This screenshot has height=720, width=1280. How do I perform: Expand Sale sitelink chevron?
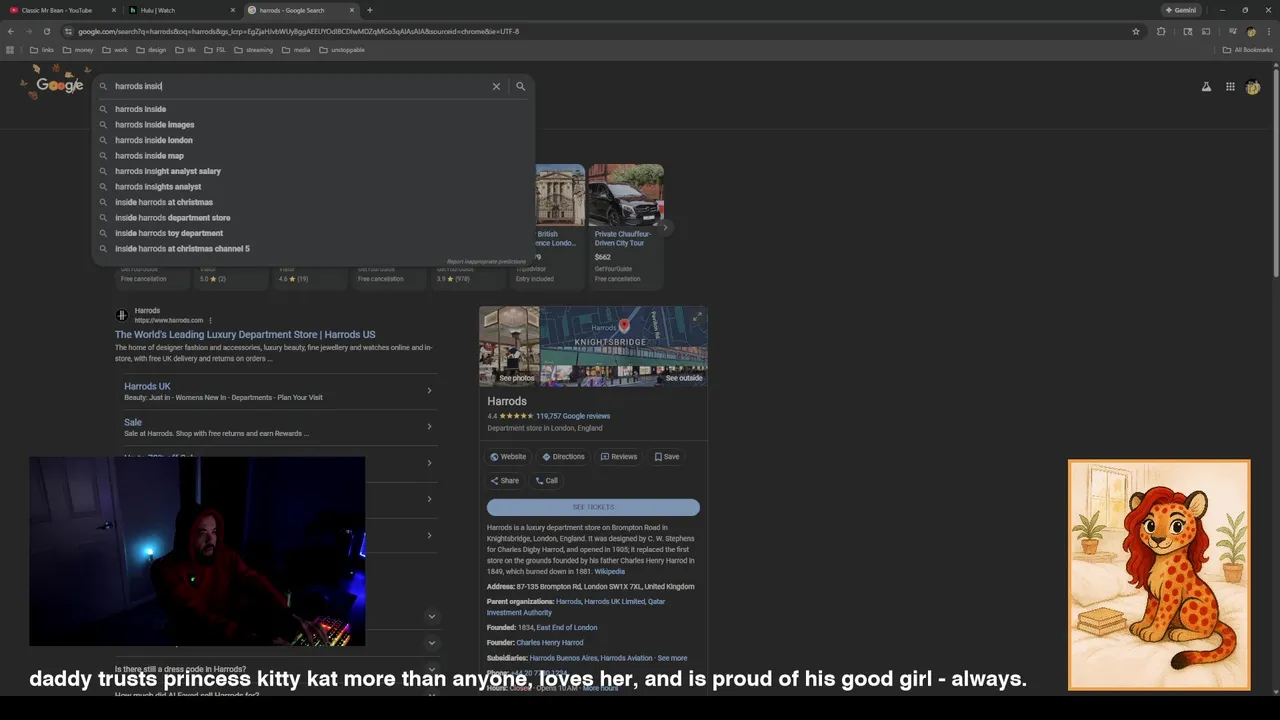429,427
